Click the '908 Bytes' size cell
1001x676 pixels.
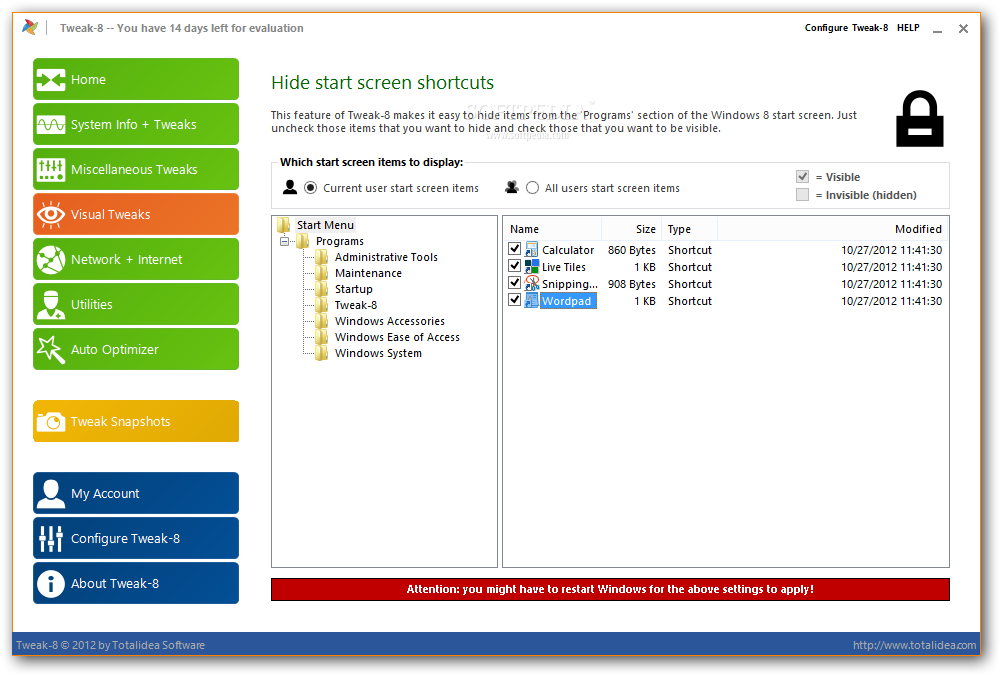click(631, 283)
